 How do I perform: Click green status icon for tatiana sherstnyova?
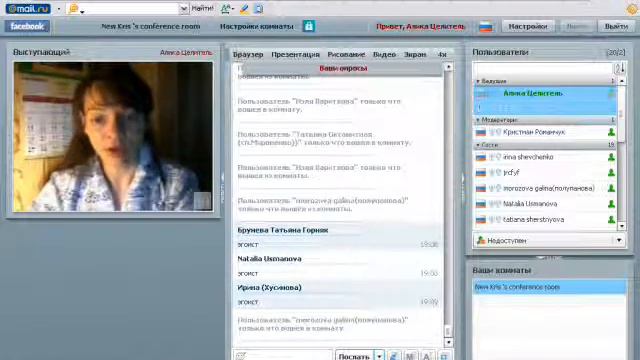tap(611, 220)
